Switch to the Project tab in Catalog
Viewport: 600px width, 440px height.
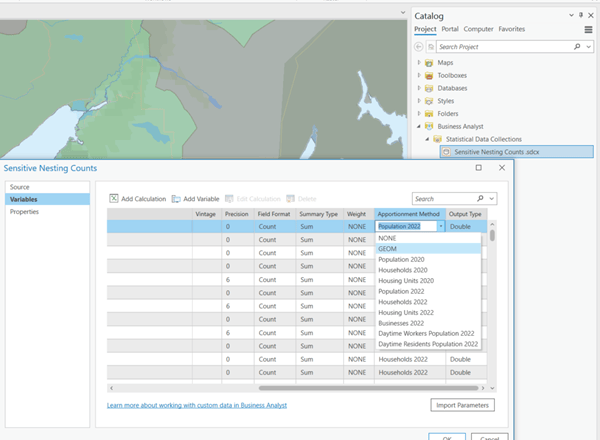pos(425,29)
